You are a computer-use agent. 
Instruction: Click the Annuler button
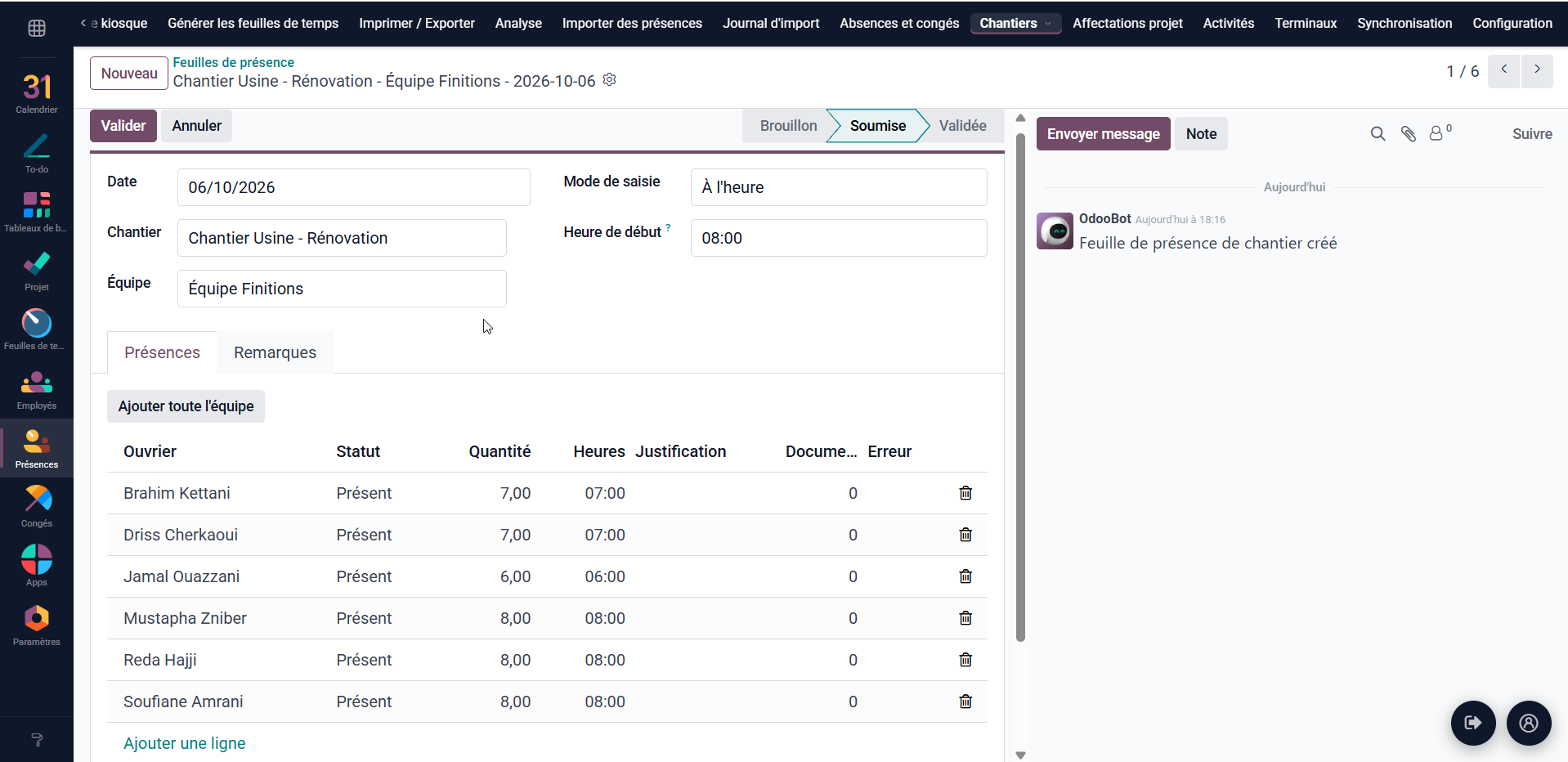(x=196, y=126)
